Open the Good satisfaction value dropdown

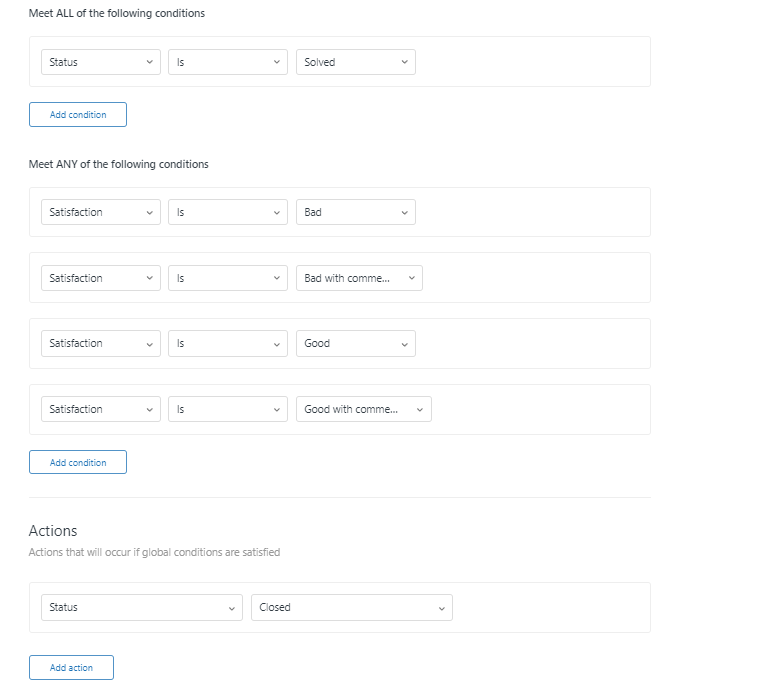(355, 343)
